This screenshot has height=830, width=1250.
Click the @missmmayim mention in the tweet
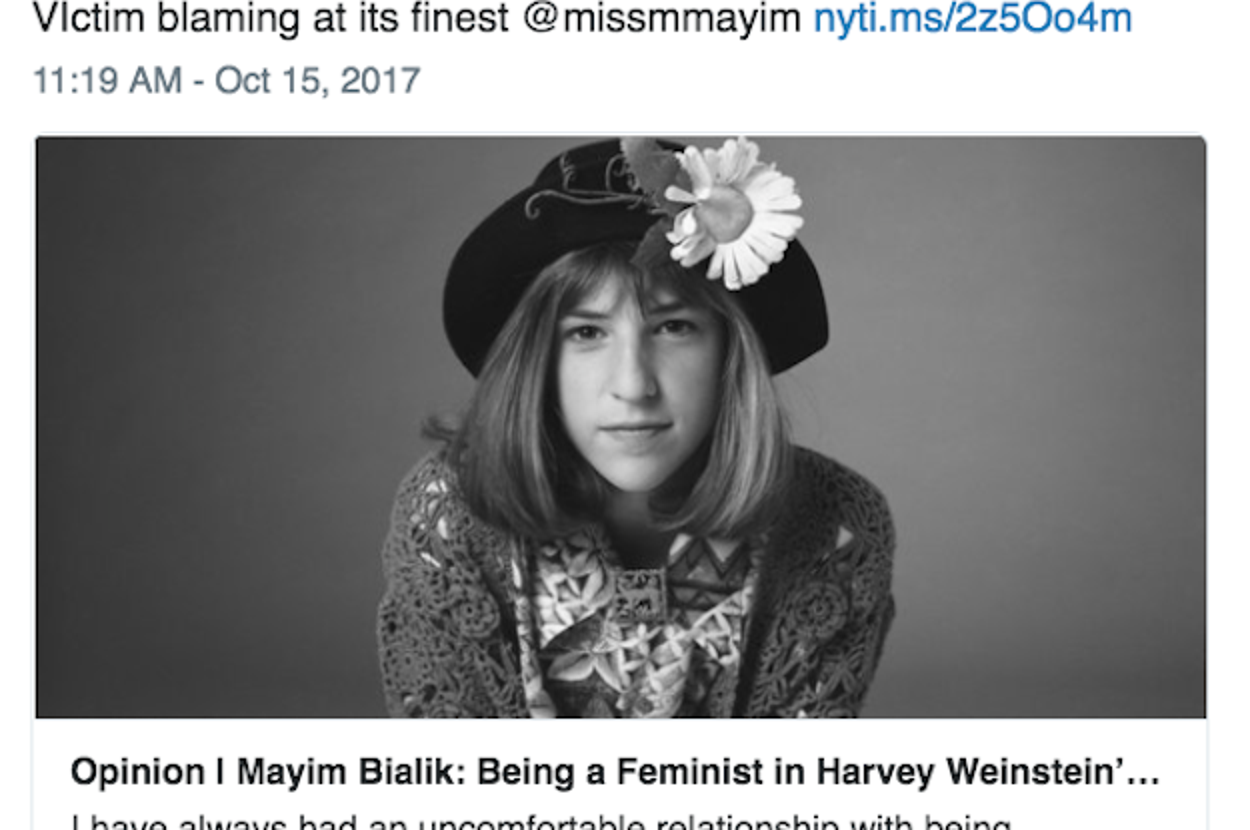663,20
